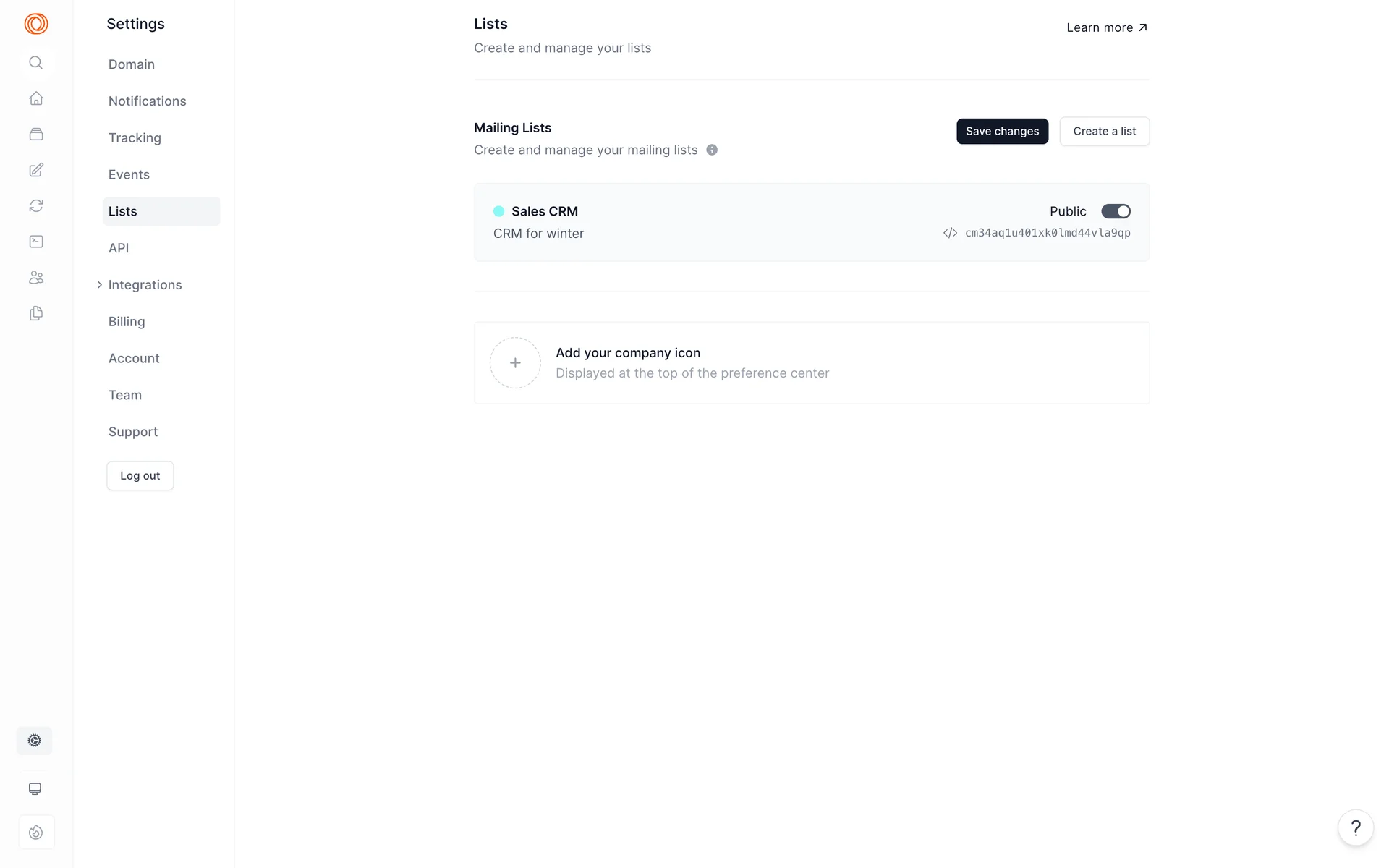Open the circular arrows loops icon
Viewport: 1389px width, 868px height.
click(x=35, y=206)
